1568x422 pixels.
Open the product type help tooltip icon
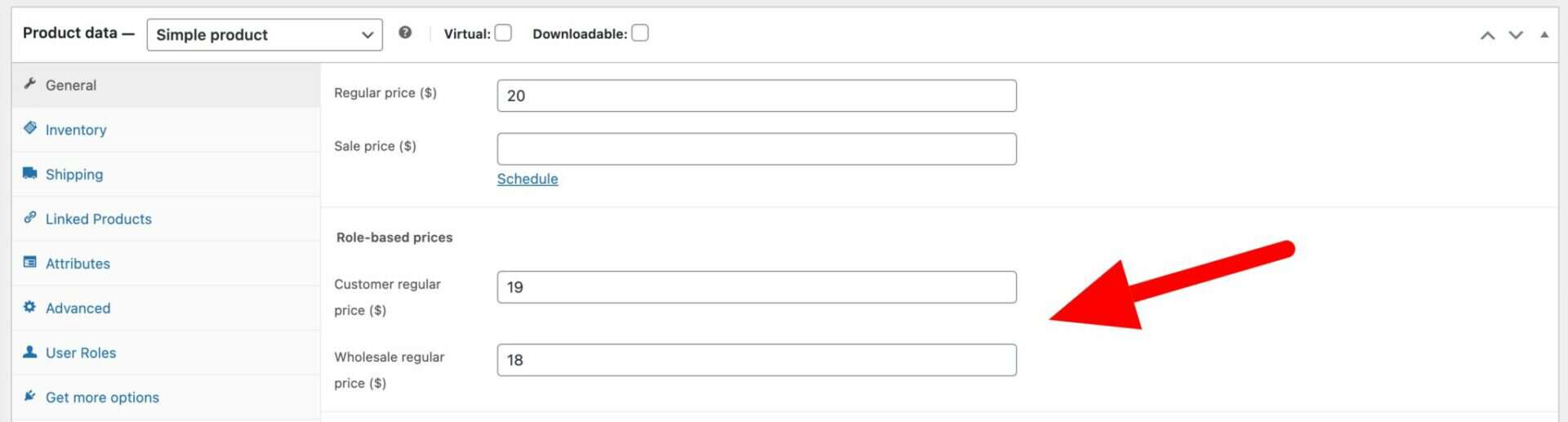tap(405, 33)
